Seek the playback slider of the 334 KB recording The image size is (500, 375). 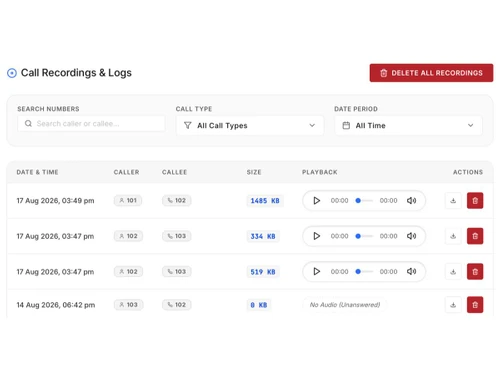(x=364, y=236)
